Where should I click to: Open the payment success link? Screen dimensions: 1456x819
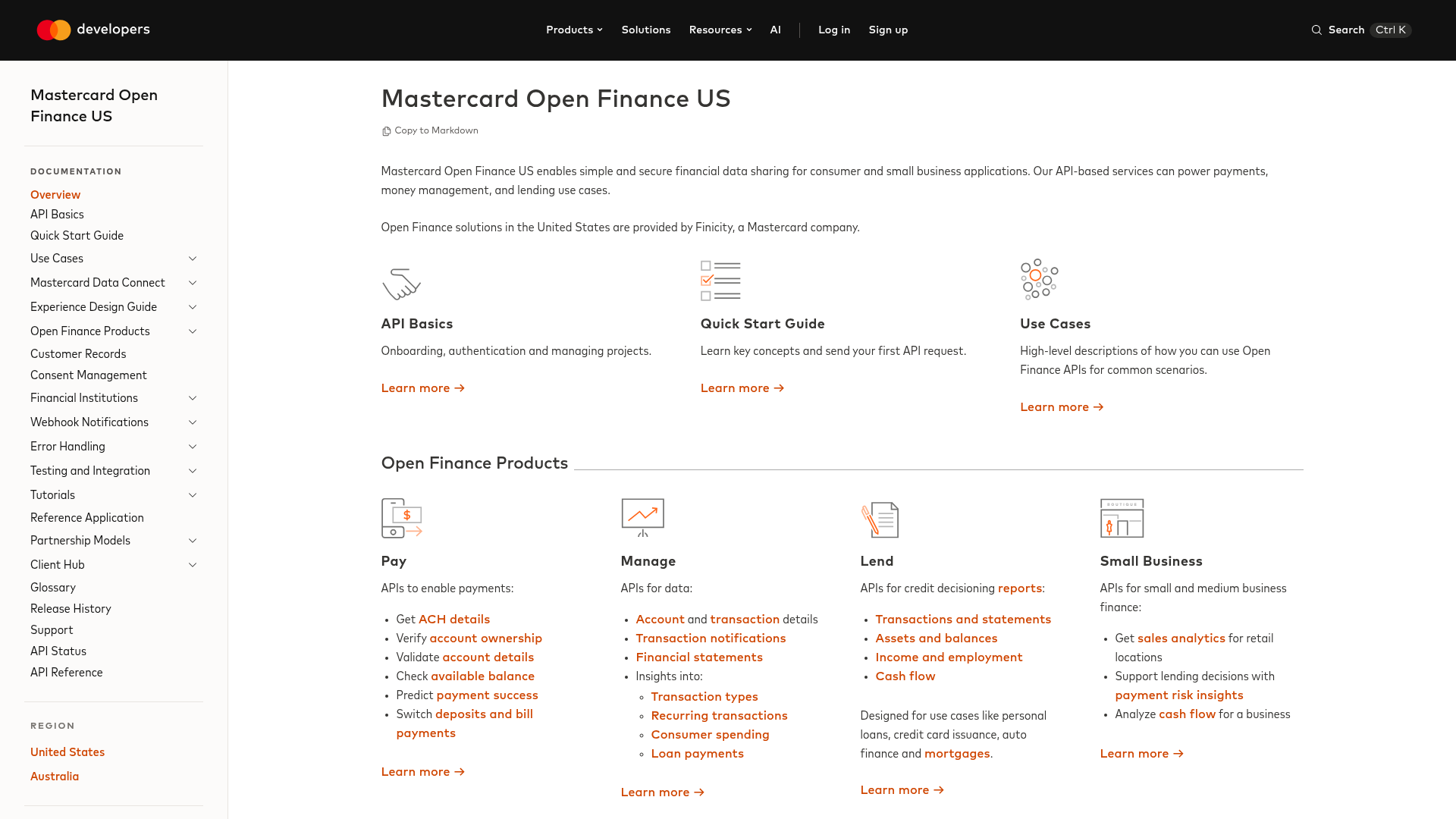point(488,695)
